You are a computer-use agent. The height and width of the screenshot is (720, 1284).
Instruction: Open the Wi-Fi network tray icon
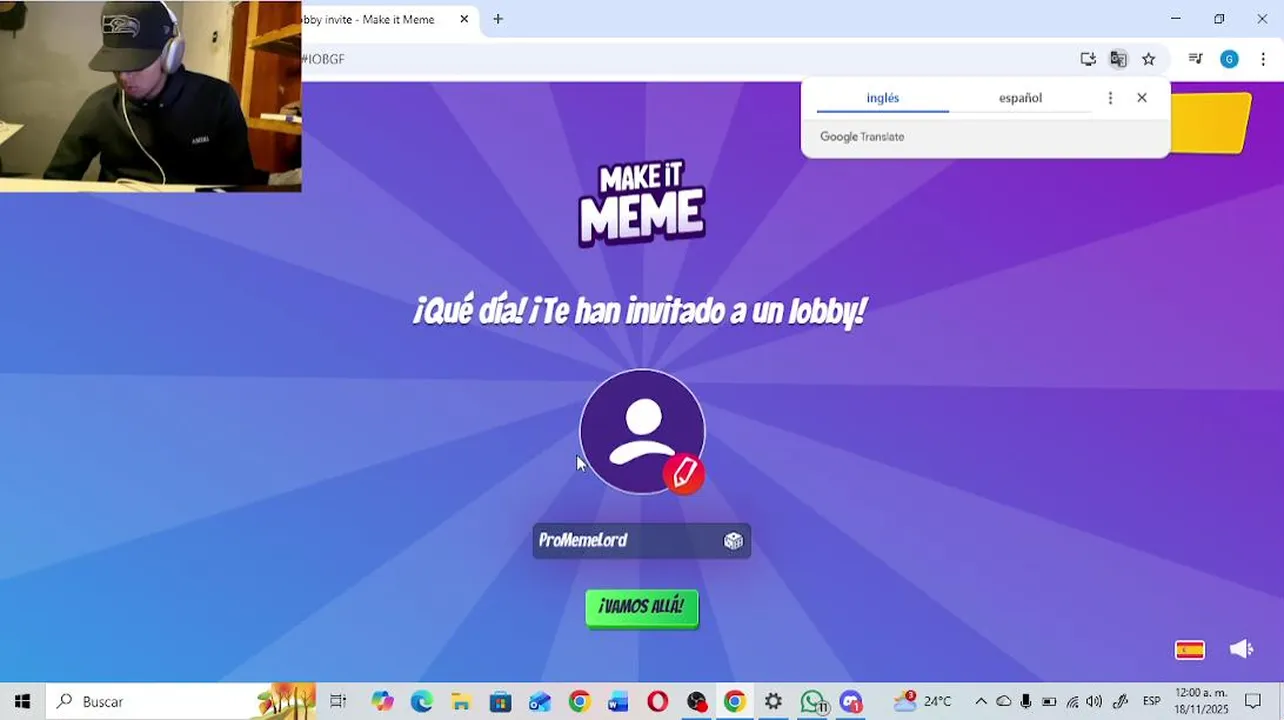coord(1072,701)
